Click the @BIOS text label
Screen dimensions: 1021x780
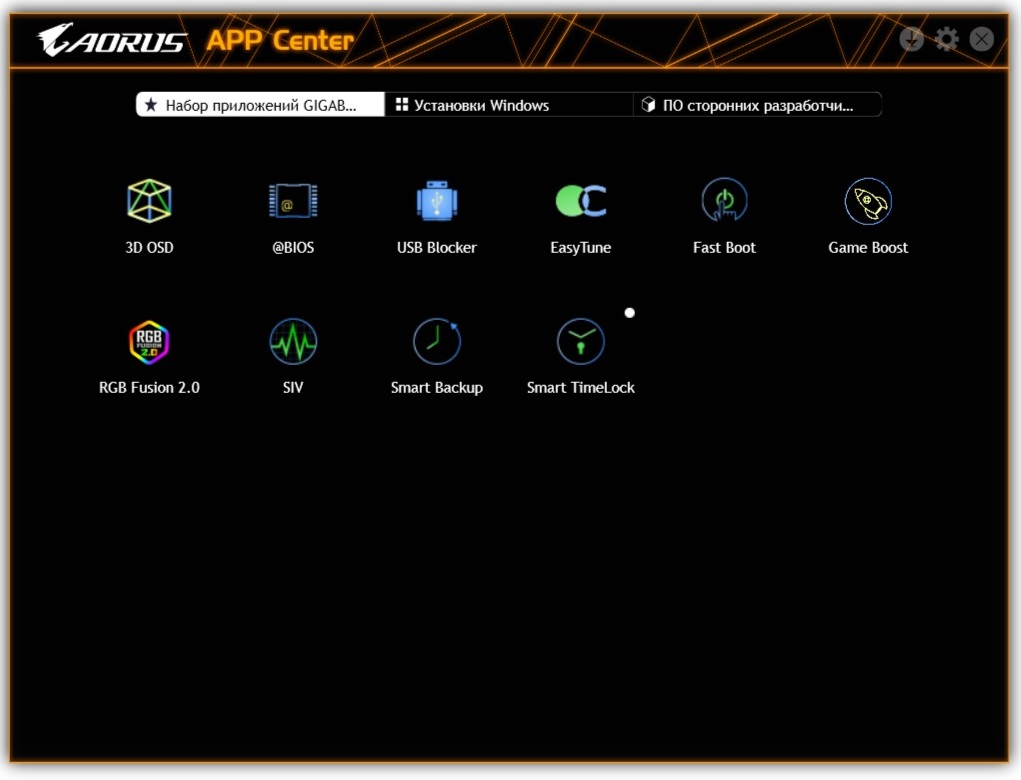pos(293,247)
